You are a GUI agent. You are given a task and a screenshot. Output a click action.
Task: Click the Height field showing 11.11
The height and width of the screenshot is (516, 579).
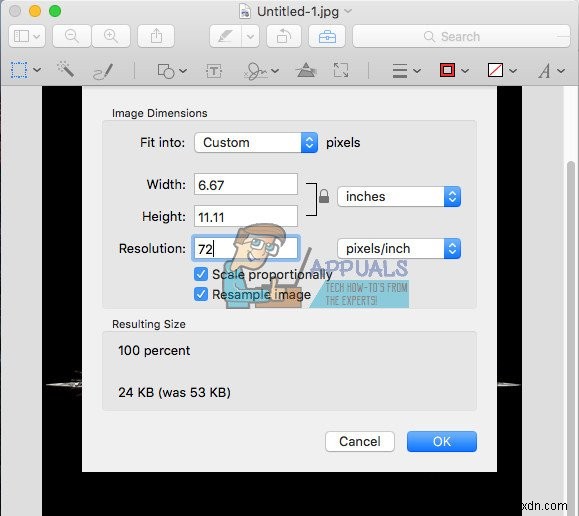(x=246, y=216)
